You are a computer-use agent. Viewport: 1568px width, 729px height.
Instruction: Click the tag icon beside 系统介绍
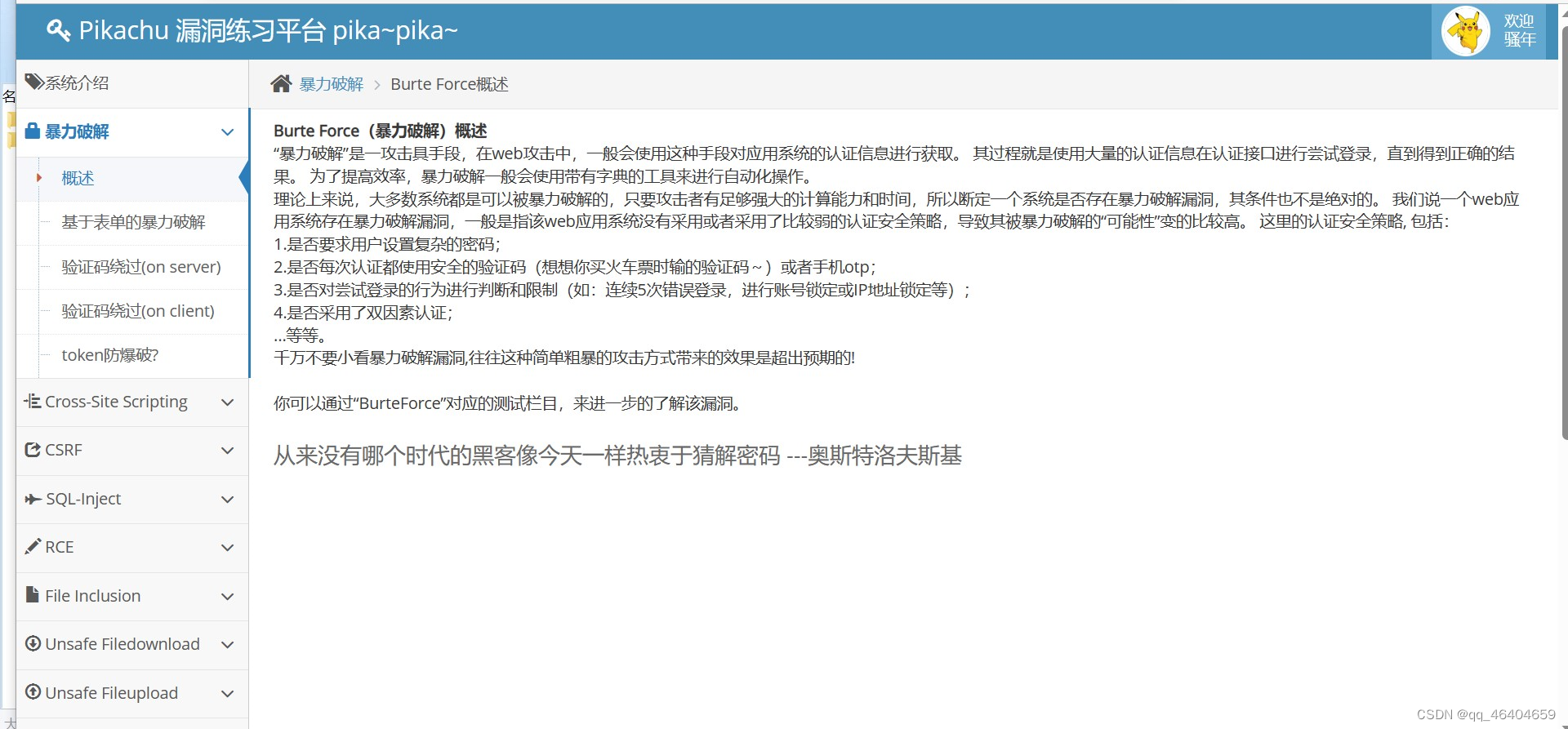[x=34, y=82]
